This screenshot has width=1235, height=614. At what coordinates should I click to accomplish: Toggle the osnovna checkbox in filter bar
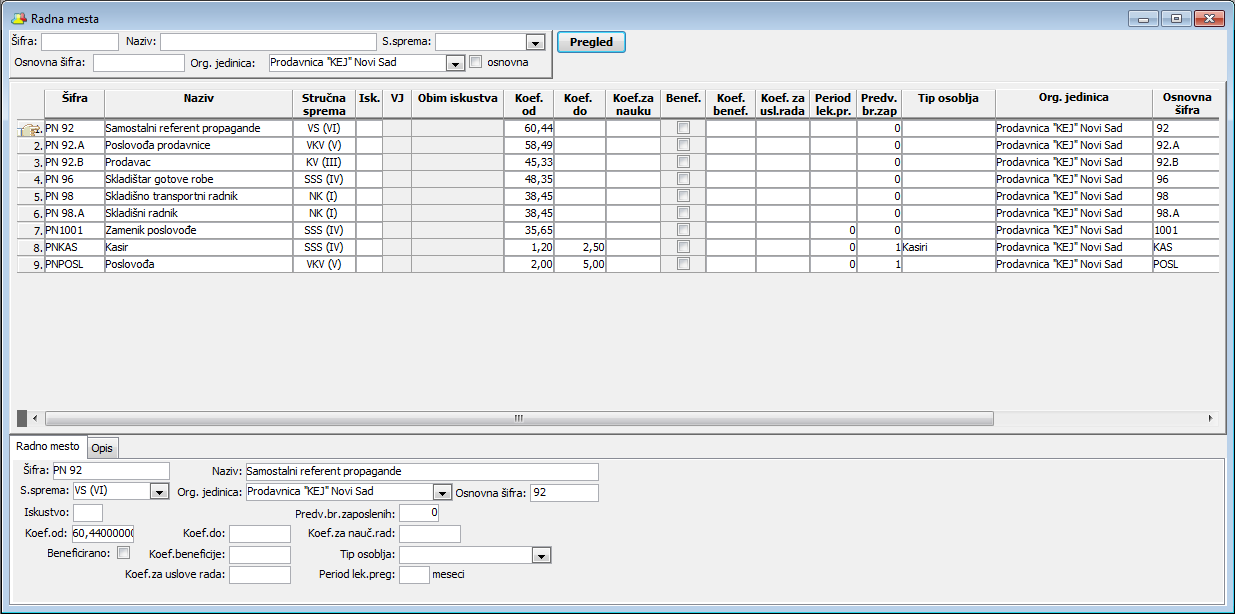(476, 62)
